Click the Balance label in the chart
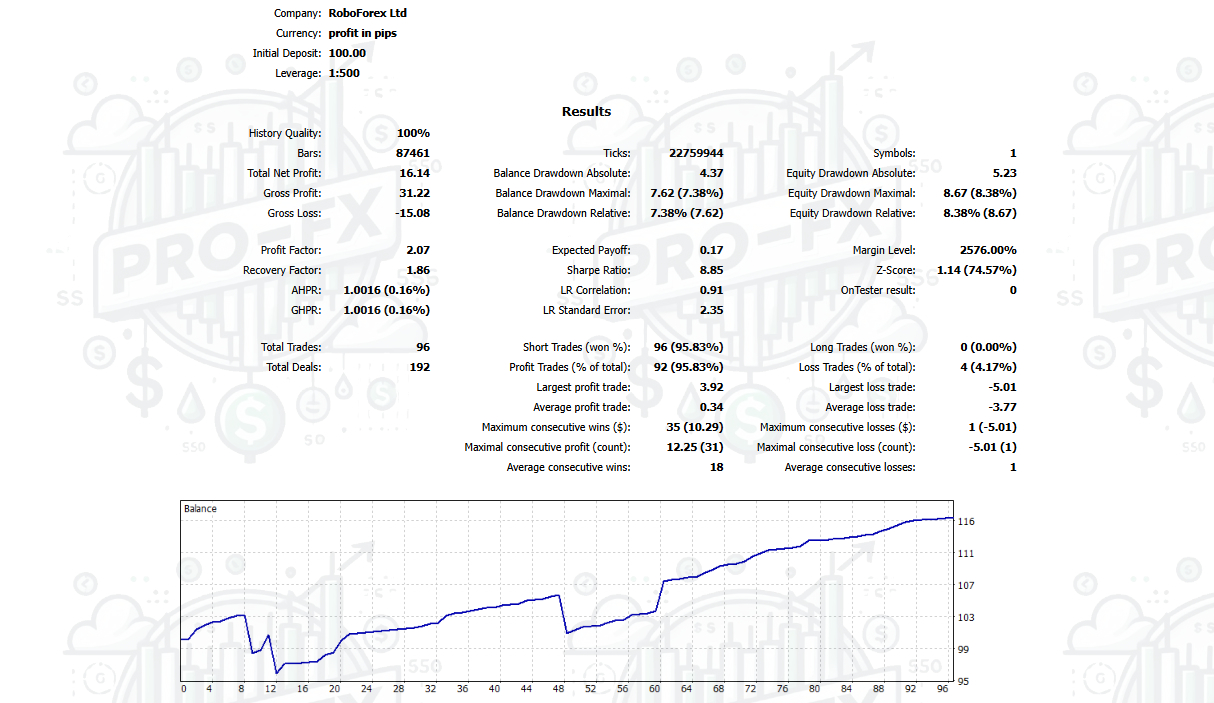 200,509
